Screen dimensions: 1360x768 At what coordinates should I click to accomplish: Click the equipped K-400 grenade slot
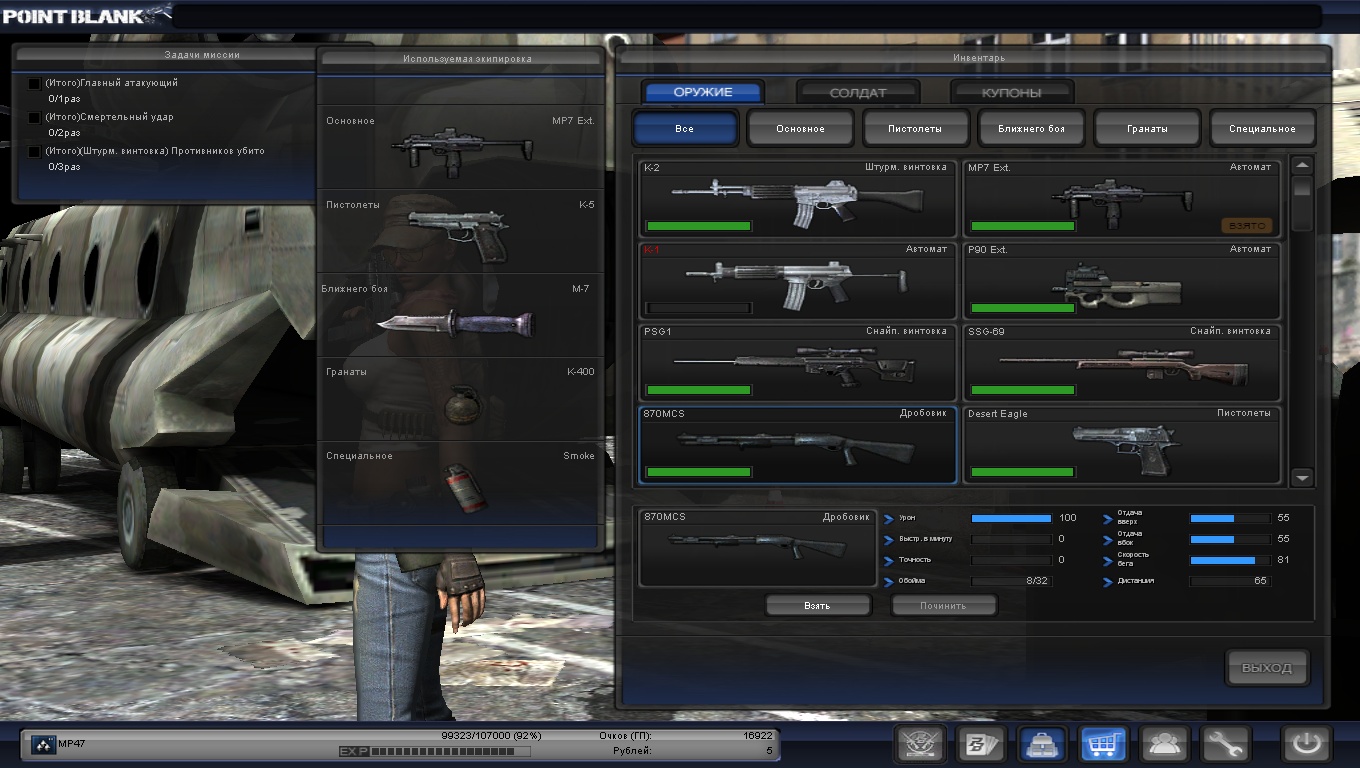461,399
